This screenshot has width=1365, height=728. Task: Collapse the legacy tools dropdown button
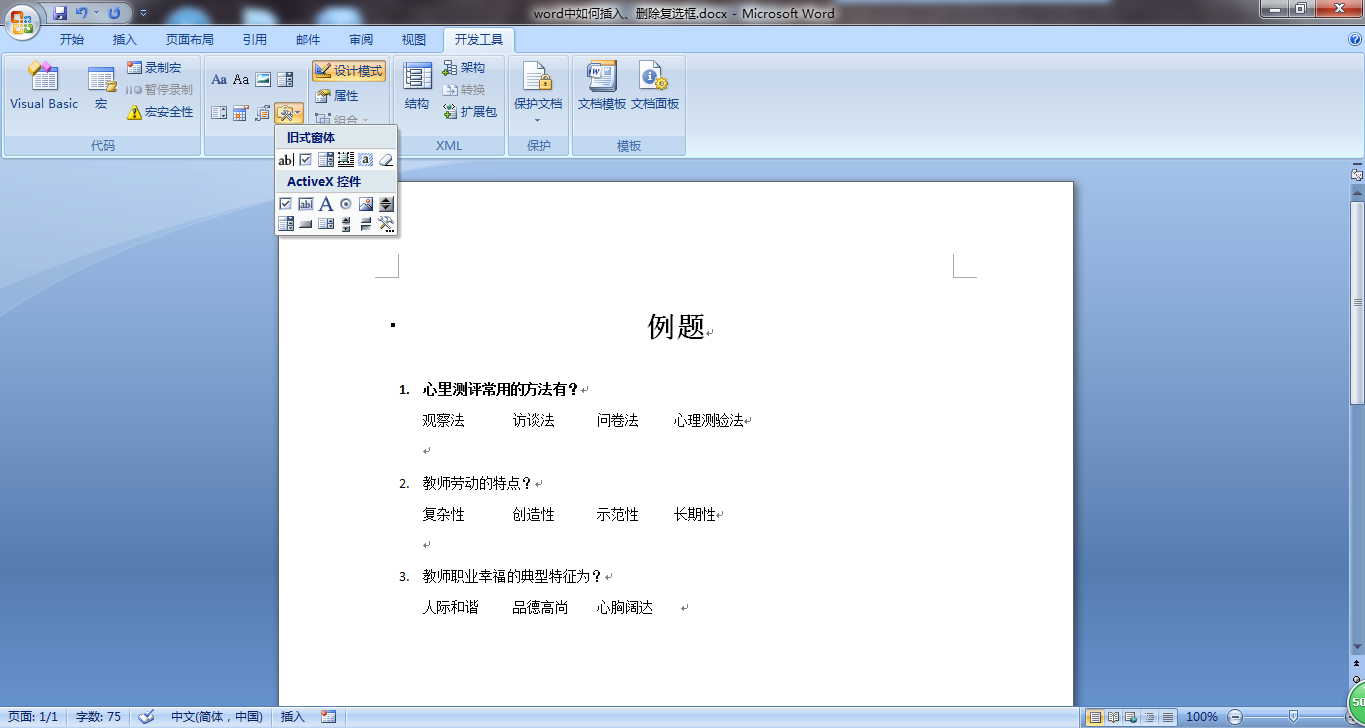(x=289, y=113)
